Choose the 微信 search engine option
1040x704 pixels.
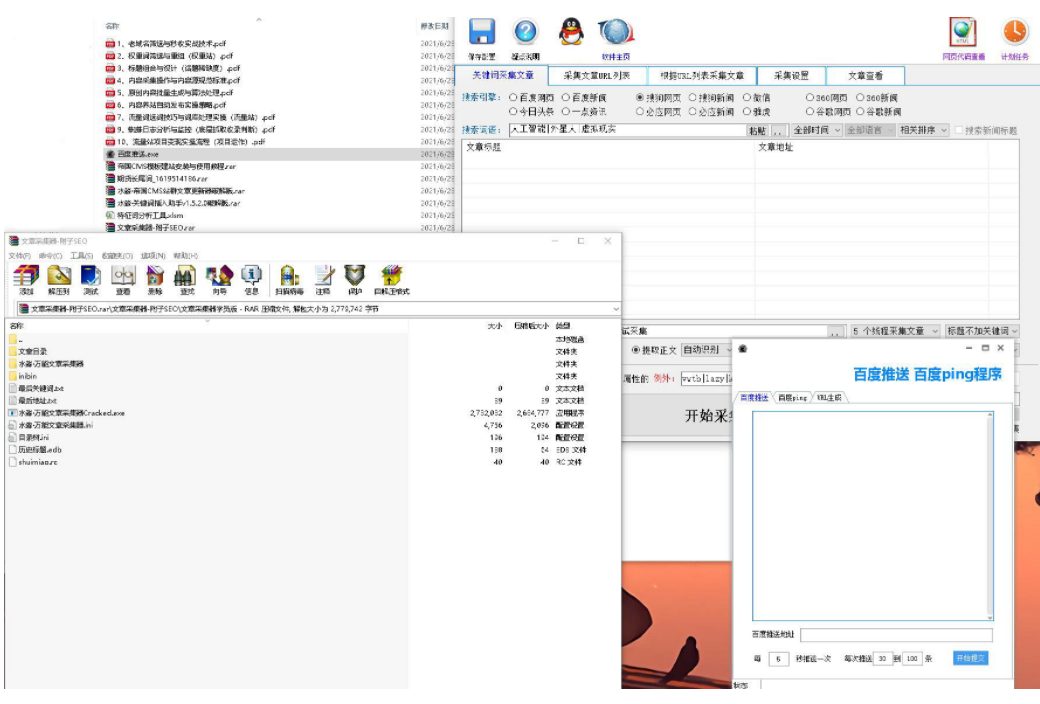747,98
